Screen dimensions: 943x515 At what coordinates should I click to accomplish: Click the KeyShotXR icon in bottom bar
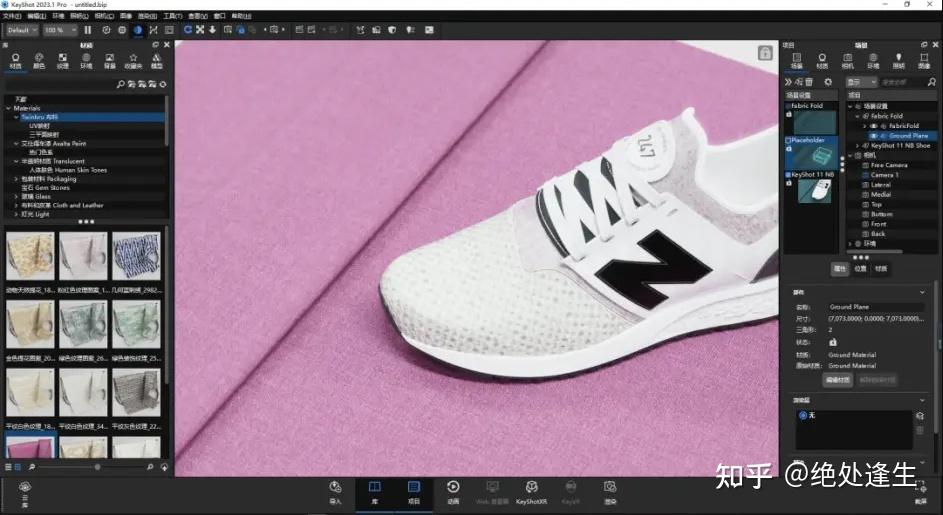pos(531,491)
